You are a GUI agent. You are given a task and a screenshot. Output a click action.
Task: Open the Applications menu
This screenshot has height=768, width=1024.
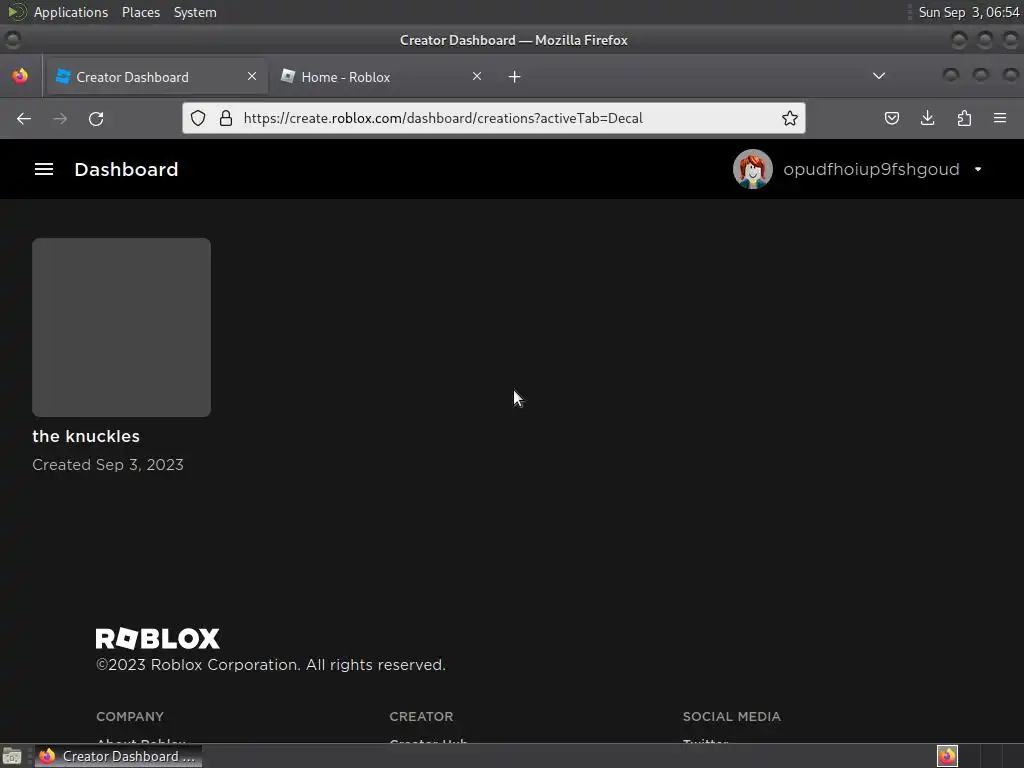coord(71,12)
